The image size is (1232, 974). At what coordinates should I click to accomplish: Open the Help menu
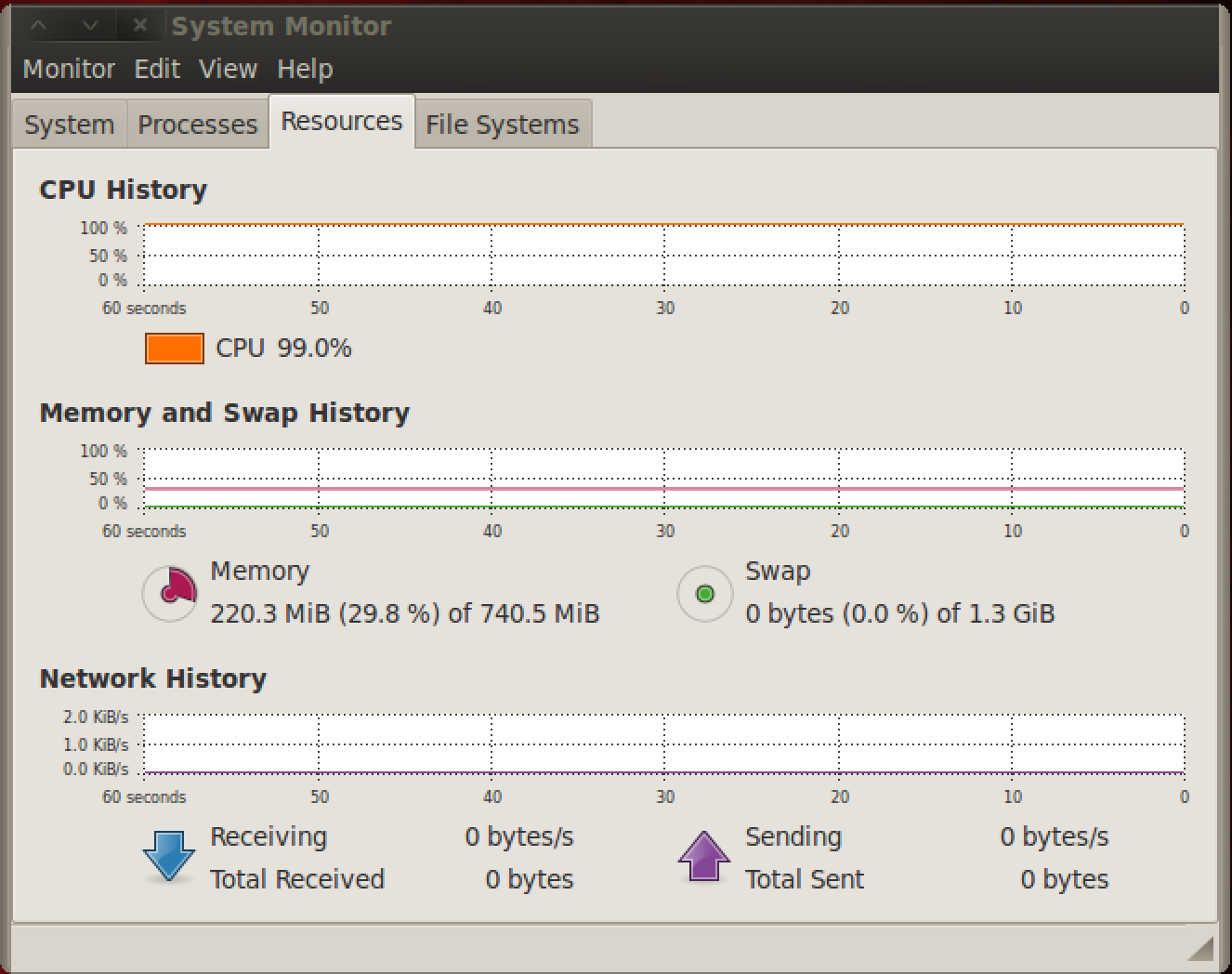[305, 69]
